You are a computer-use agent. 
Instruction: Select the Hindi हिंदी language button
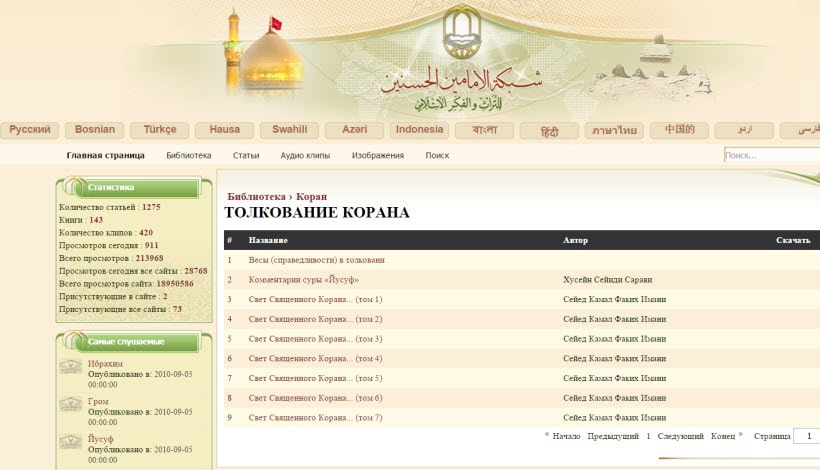tap(549, 130)
